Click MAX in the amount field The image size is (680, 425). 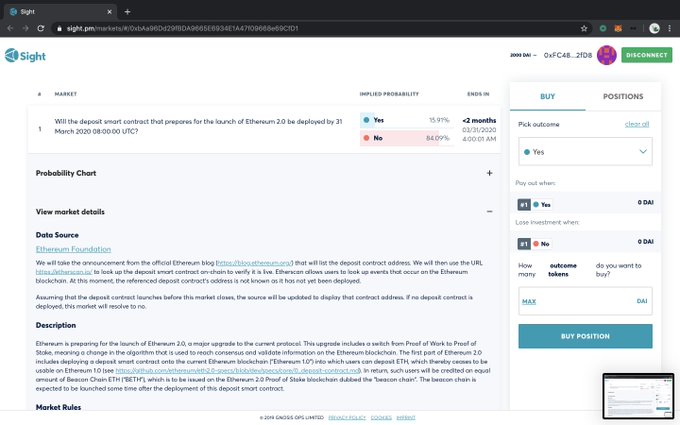pyautogui.click(x=529, y=301)
